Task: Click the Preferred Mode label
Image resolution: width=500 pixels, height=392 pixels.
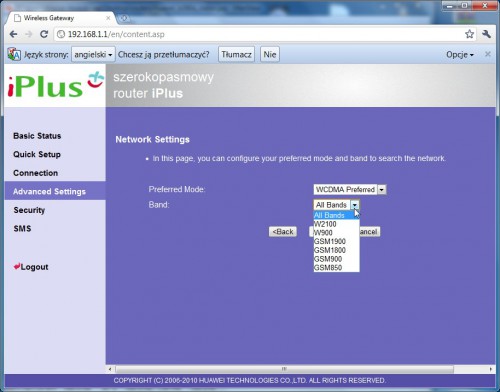Action: 177,189
